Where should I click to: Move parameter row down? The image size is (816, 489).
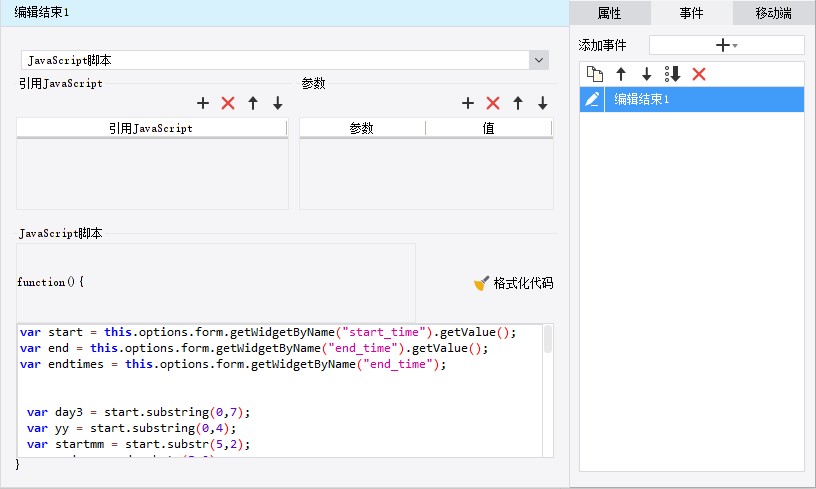pos(543,103)
